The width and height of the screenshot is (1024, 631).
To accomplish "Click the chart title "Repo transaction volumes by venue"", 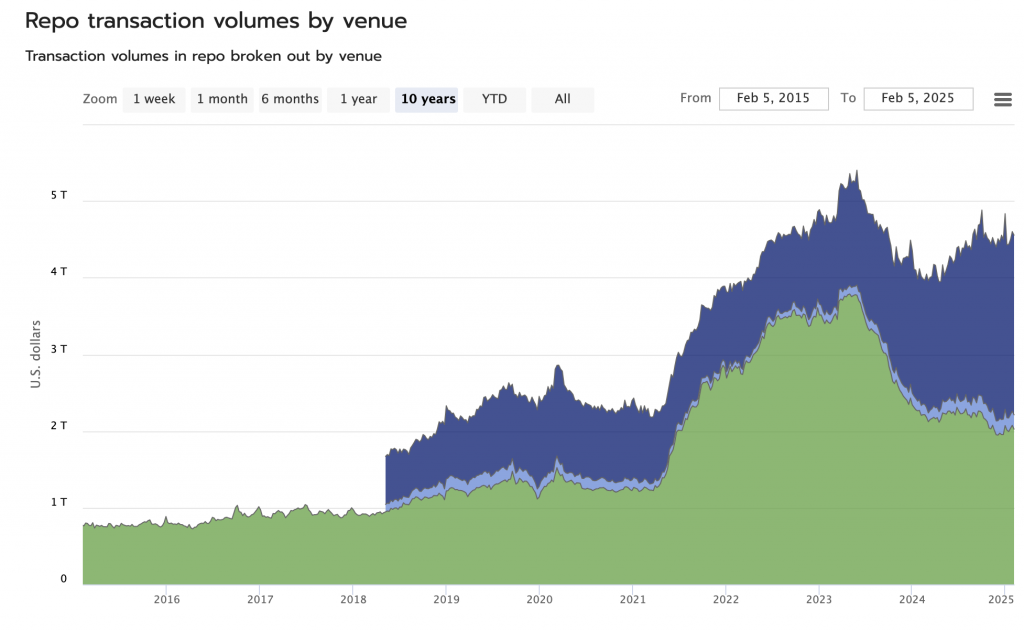I will (217, 20).
